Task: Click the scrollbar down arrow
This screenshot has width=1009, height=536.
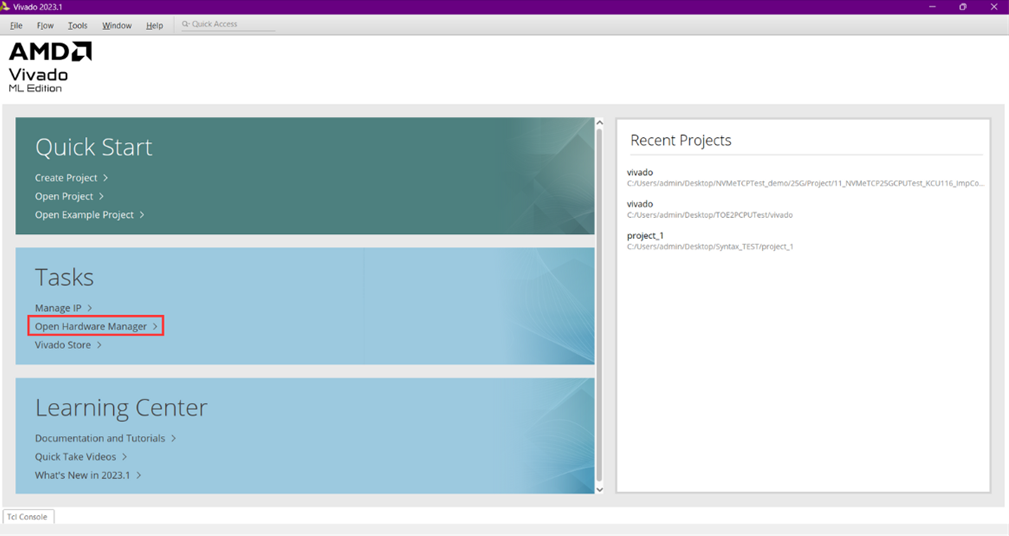Action: (x=600, y=489)
